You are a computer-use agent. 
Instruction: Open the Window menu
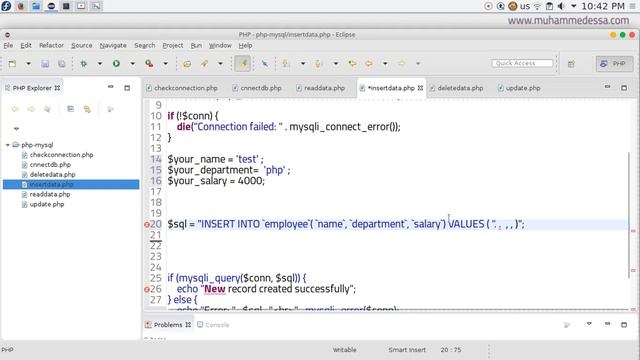pyautogui.click(x=220, y=45)
